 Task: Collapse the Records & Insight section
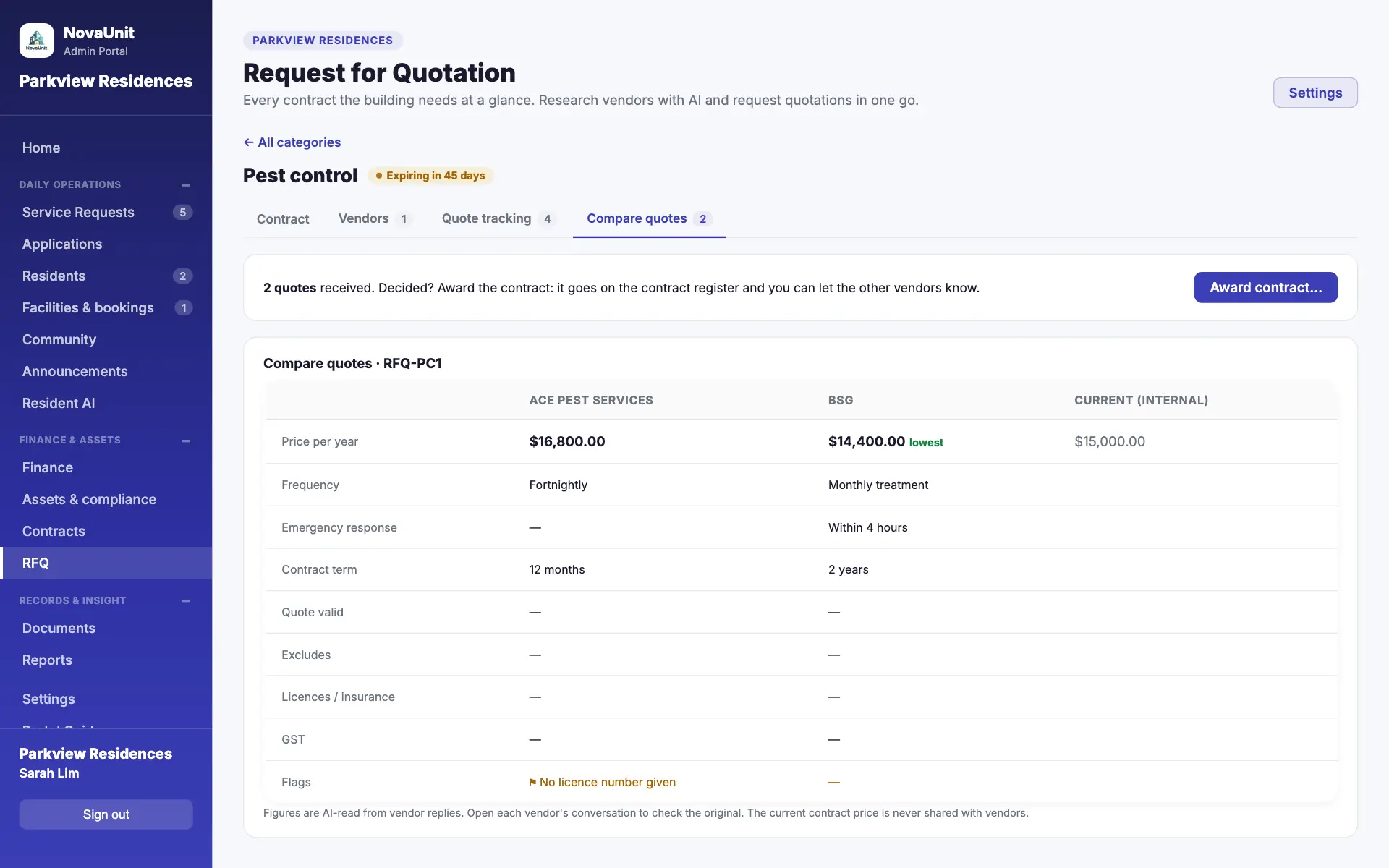(x=186, y=601)
